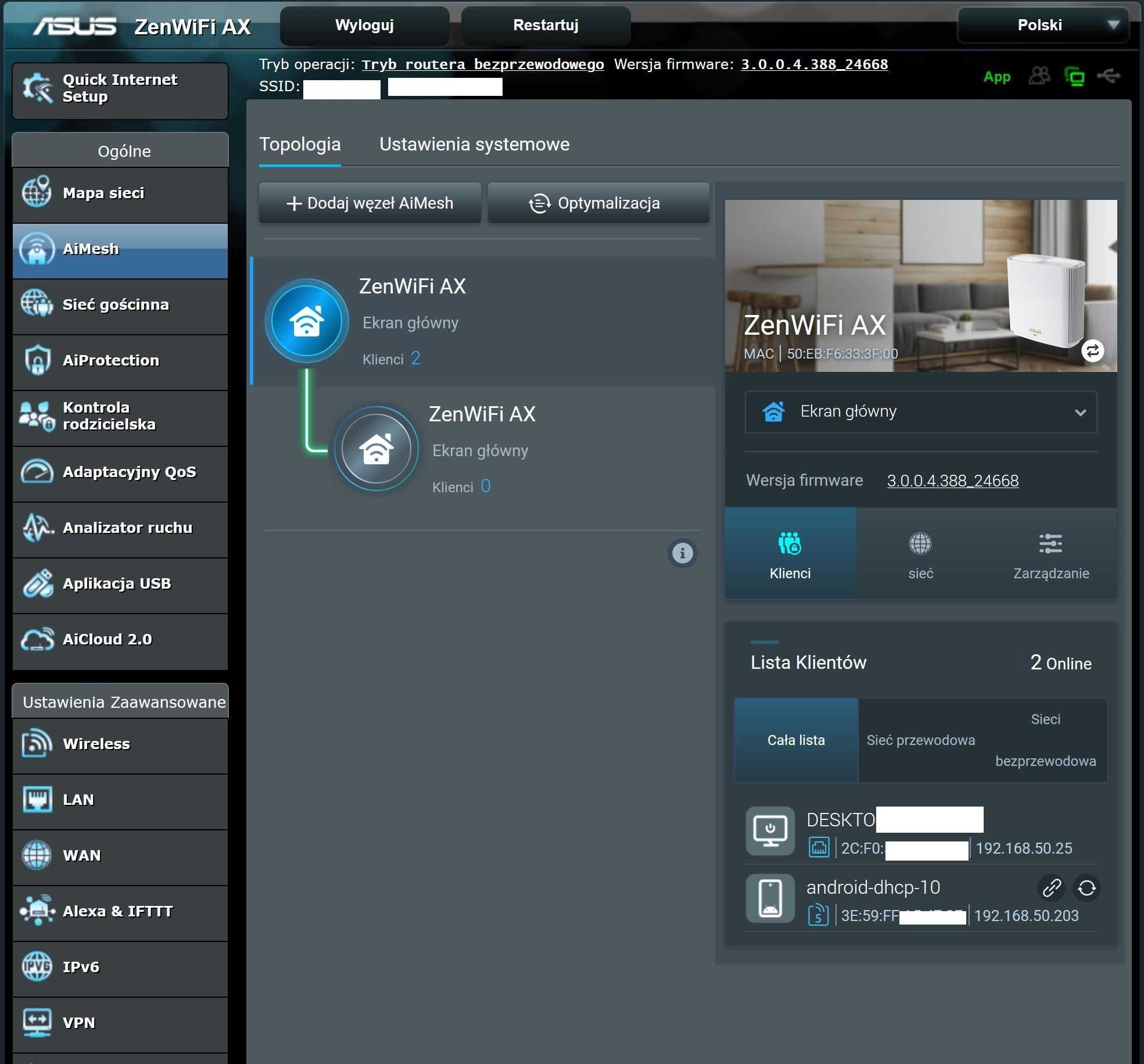Click Dodaj węzeł AiMesh button
This screenshot has height=1064, width=1144.
(x=370, y=203)
